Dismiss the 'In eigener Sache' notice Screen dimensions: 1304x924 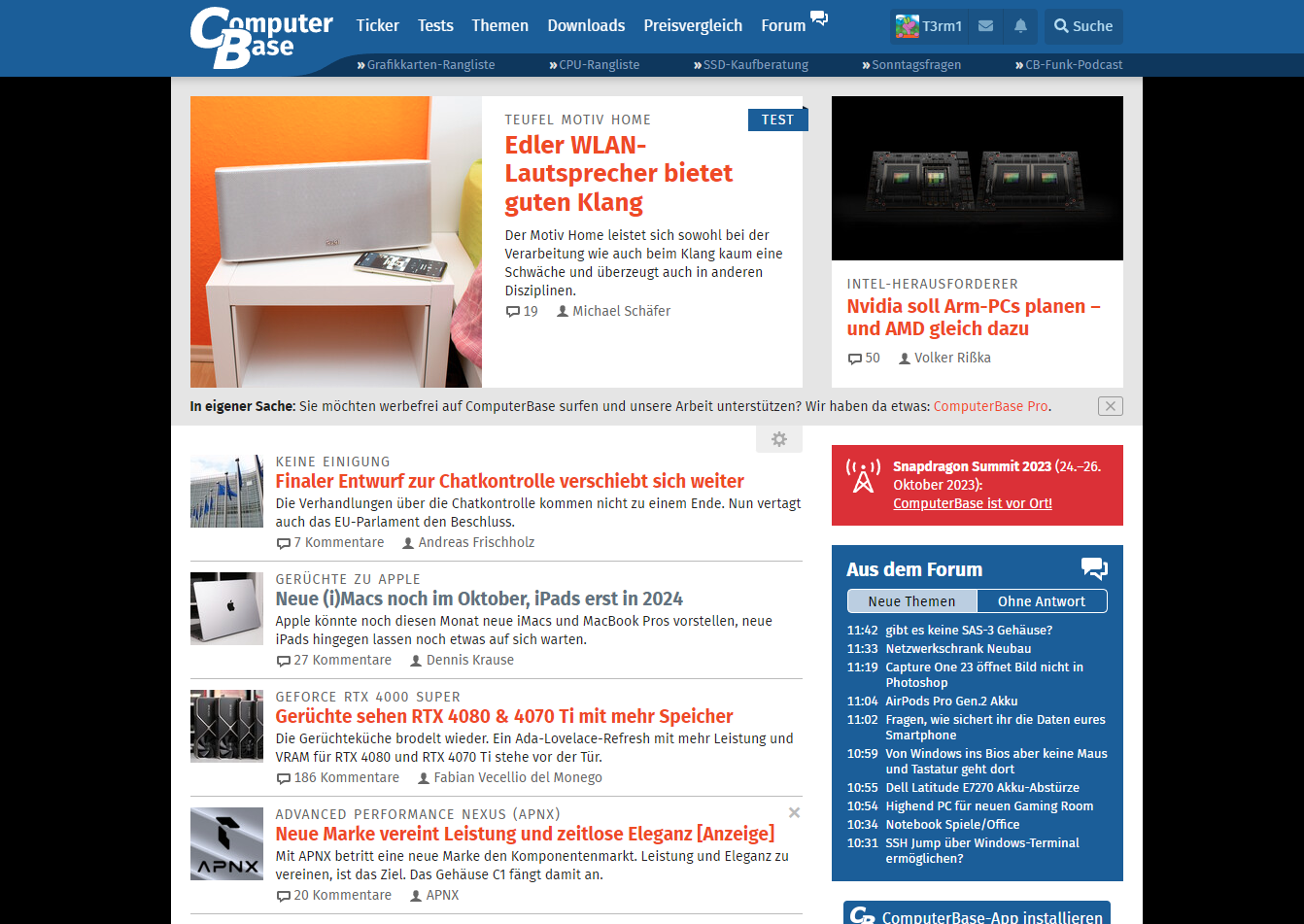[x=1111, y=406]
